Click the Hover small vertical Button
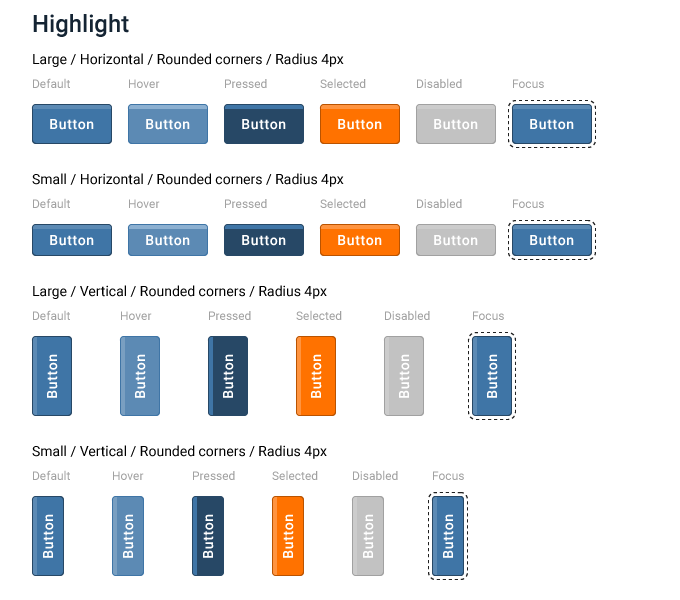The width and height of the screenshot is (680, 600). (x=128, y=536)
